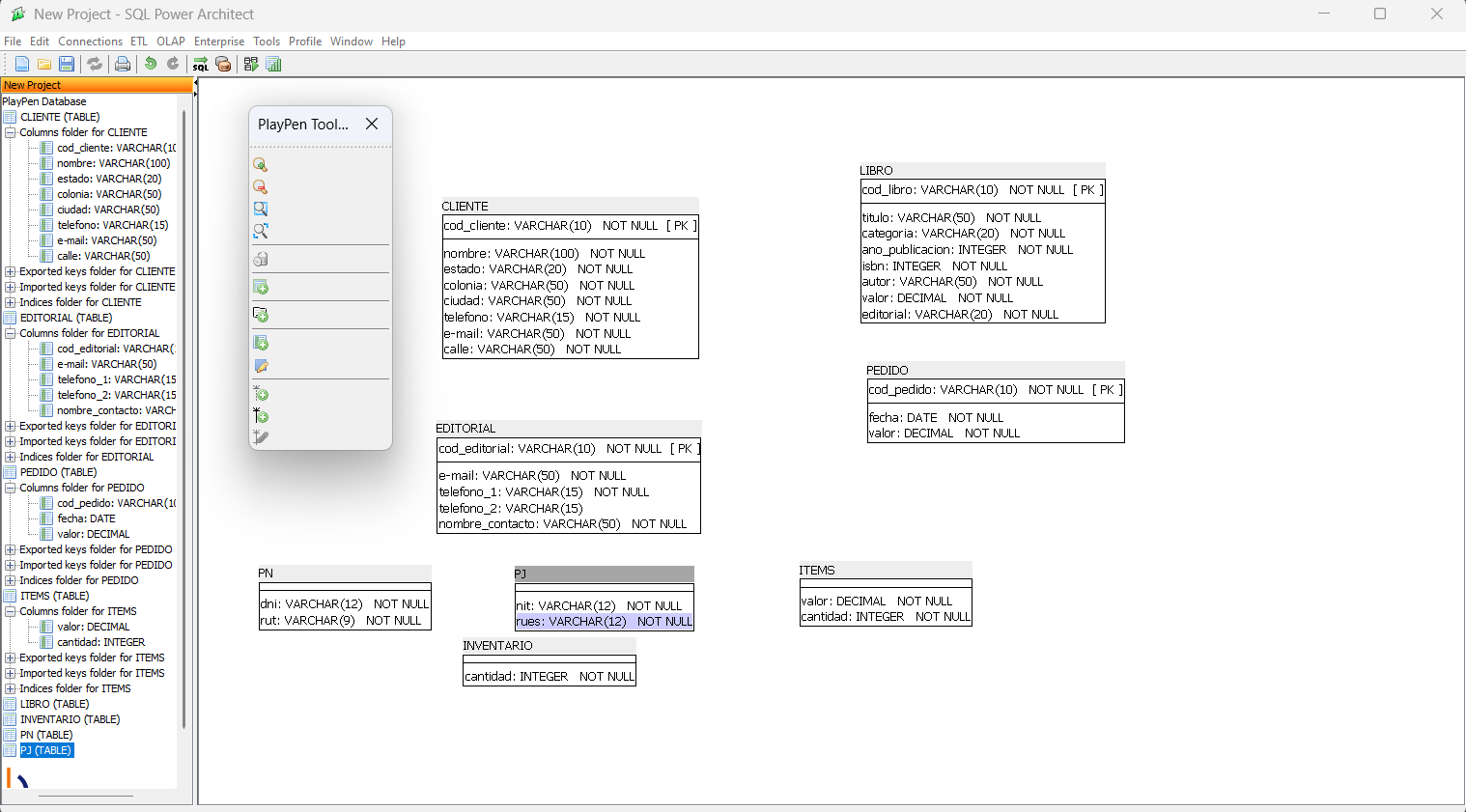Expand Indices folder for EDITORIAL
The image size is (1466, 812).
(11, 457)
